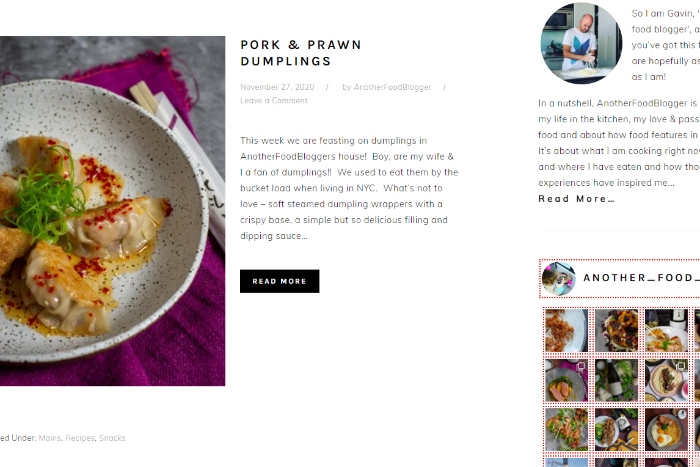Image resolution: width=700 pixels, height=467 pixels.
Task: Open the dumplings featured image
Action: 112,210
